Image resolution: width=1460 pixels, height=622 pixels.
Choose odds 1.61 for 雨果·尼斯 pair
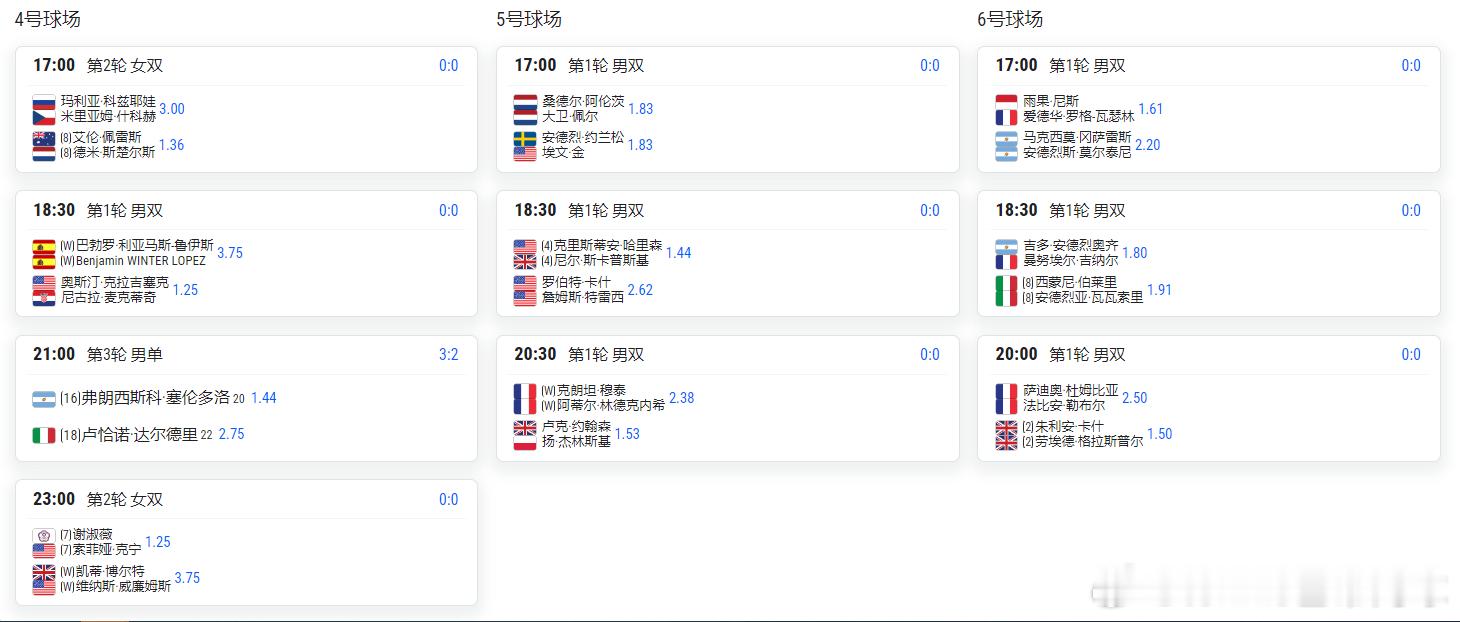click(x=1151, y=109)
